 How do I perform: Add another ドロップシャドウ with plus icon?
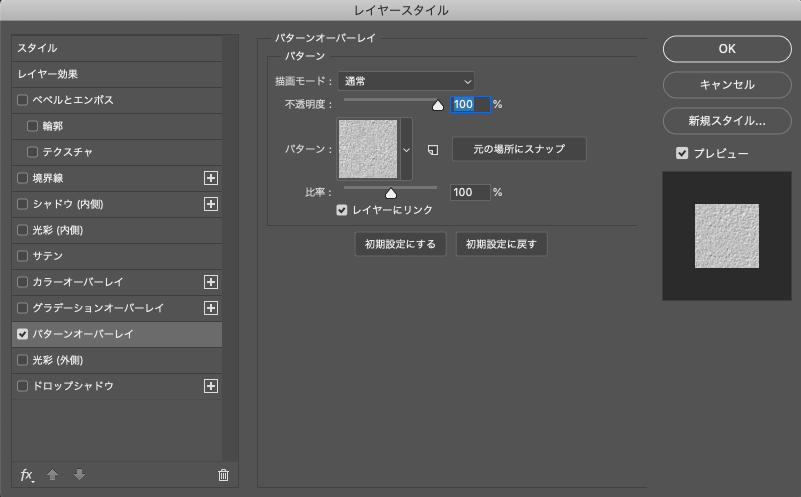[211, 386]
